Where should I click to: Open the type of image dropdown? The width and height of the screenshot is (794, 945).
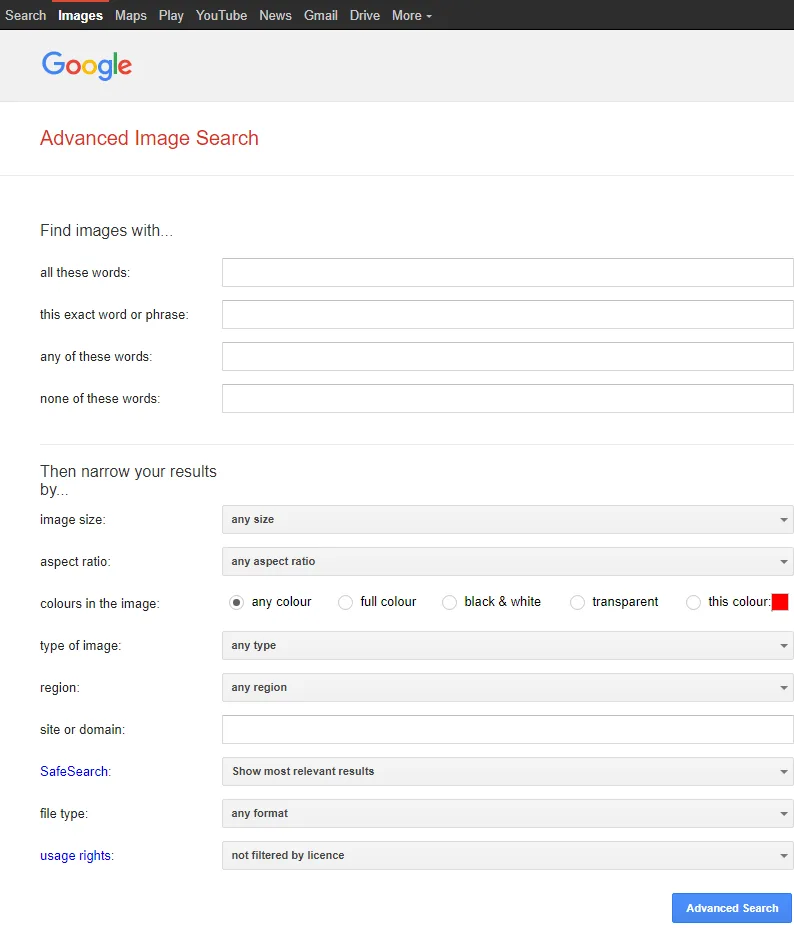tap(507, 645)
